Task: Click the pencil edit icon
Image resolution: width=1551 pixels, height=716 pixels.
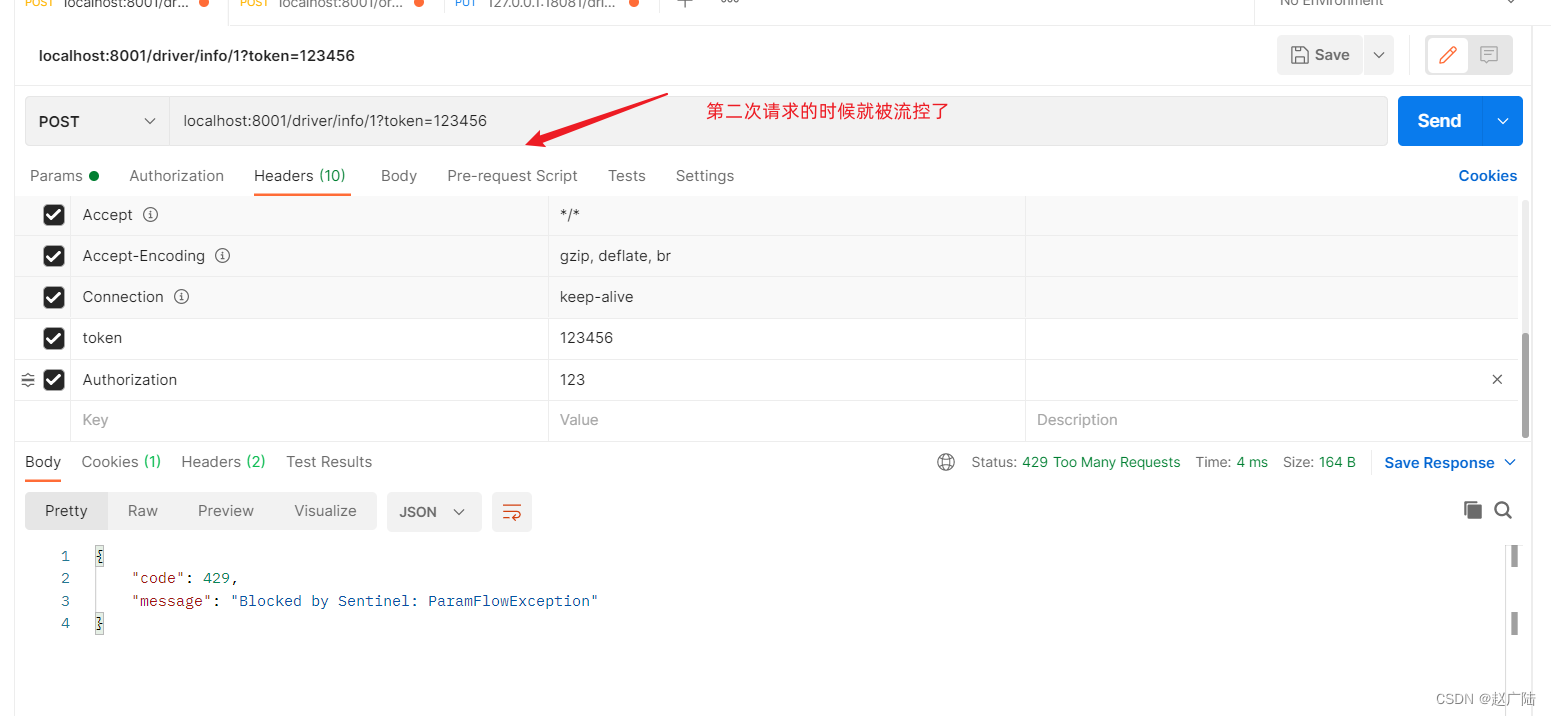Action: coord(1447,55)
